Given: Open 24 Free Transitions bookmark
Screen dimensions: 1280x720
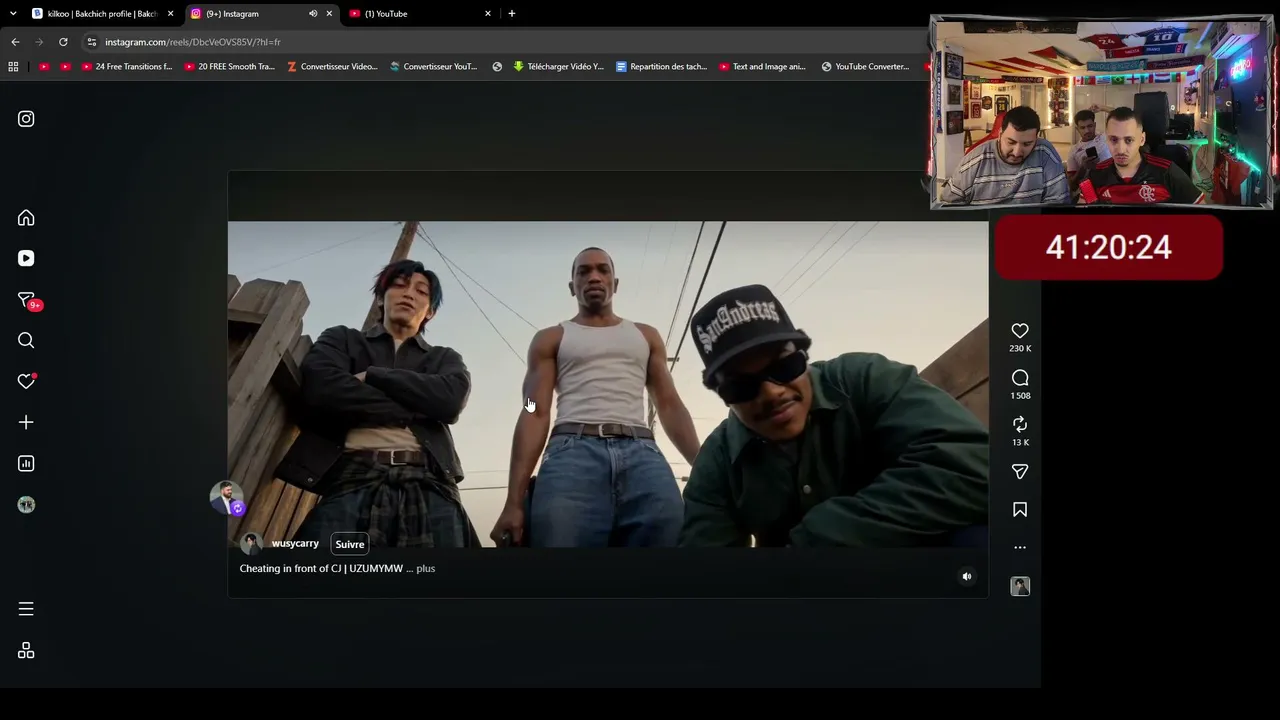Looking at the screenshot, I should (127, 67).
